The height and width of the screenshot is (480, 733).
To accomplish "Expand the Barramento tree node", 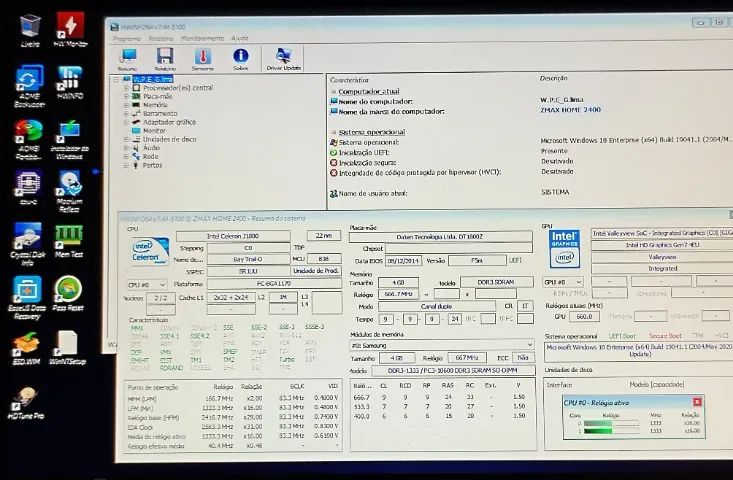I will point(126,114).
